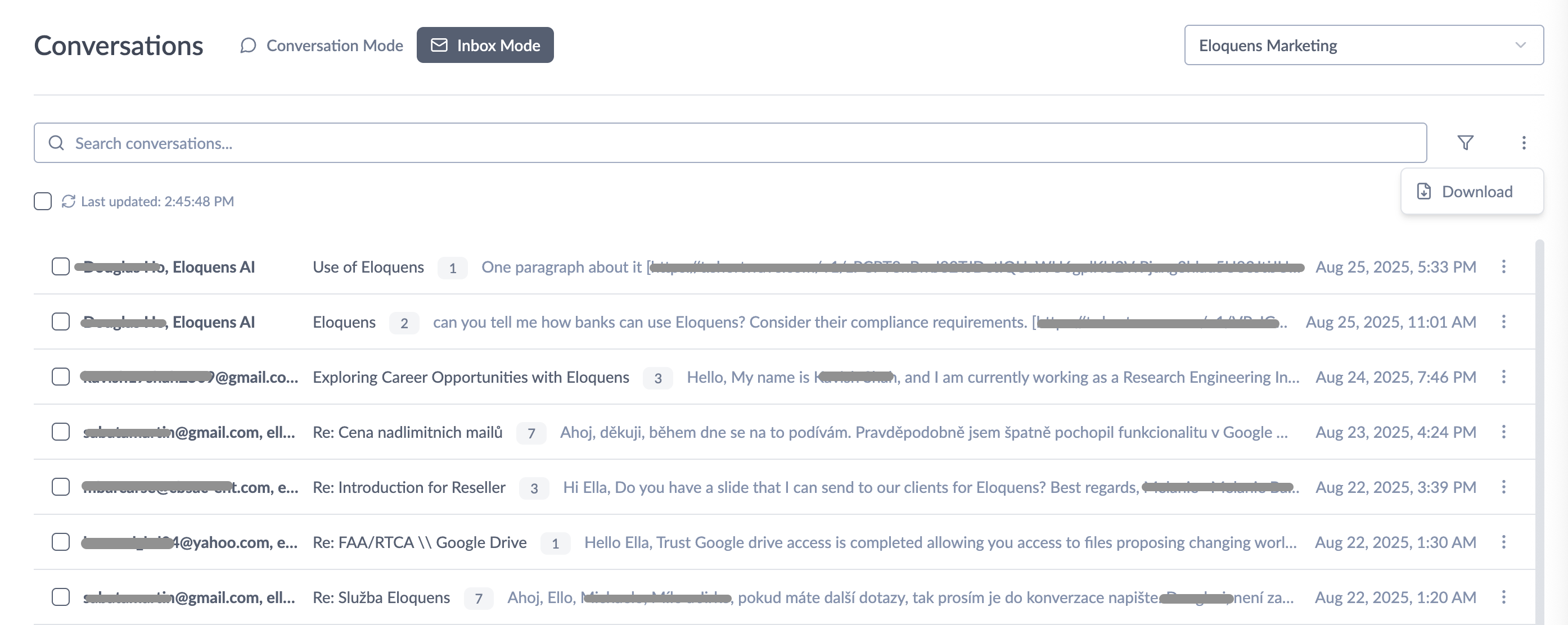The width and height of the screenshot is (1568, 625).
Task: Check the Aug 25 11:01 AM Eloquens row
Action: point(61,322)
